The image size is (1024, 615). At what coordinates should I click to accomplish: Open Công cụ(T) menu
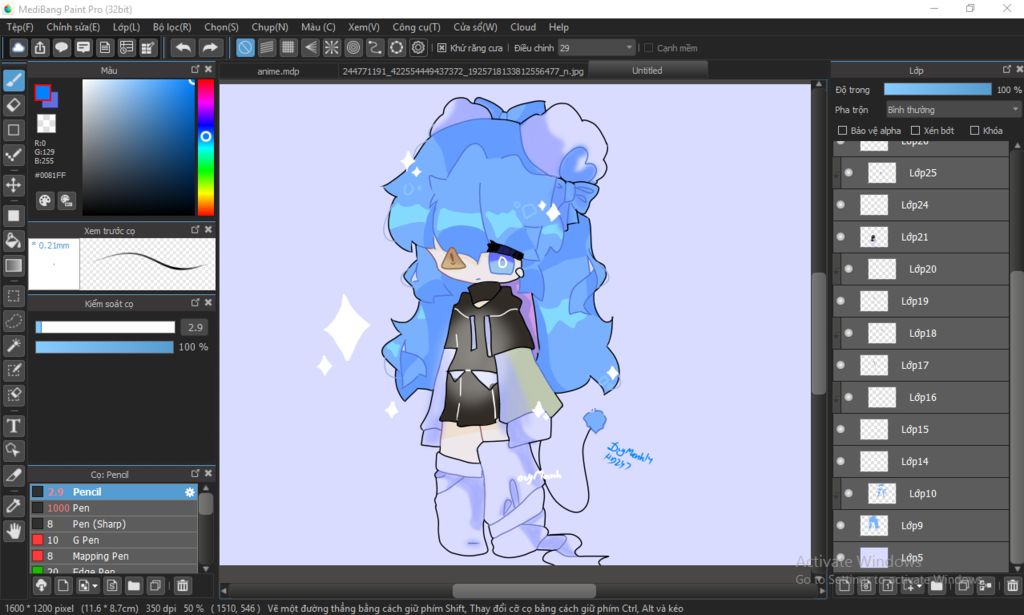416,27
